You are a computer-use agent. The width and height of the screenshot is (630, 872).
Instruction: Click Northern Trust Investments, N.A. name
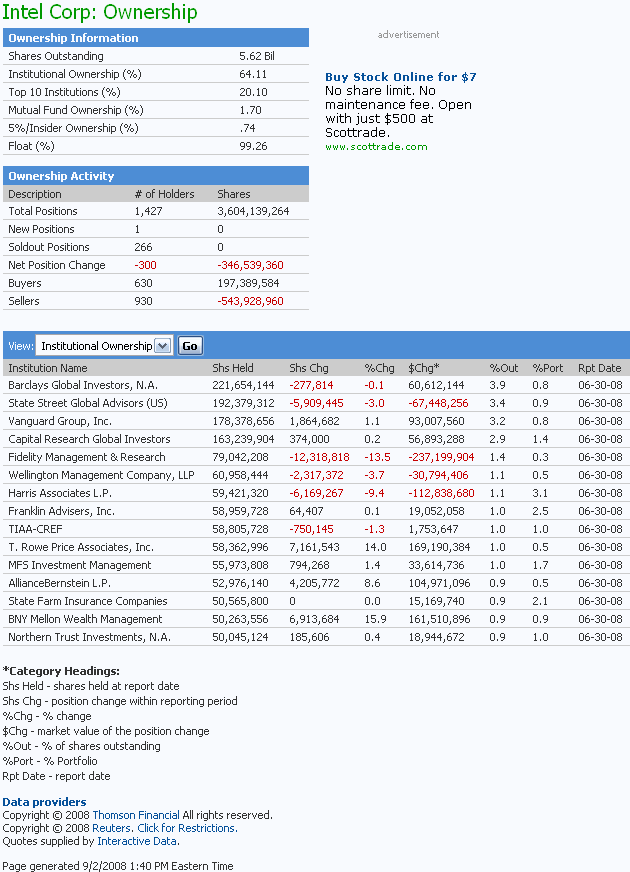click(90, 637)
